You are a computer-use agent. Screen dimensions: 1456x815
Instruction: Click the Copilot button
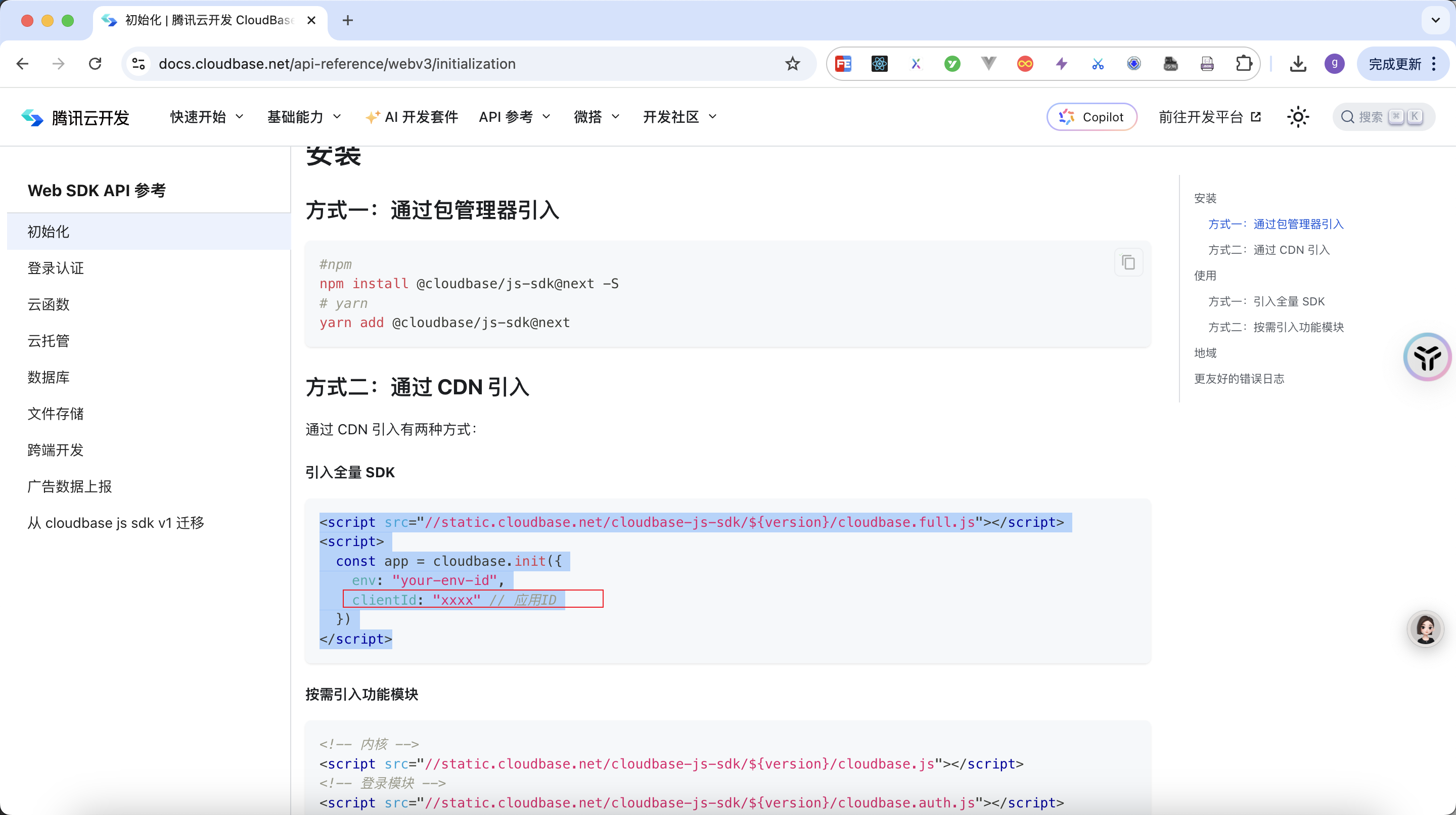tap(1091, 117)
